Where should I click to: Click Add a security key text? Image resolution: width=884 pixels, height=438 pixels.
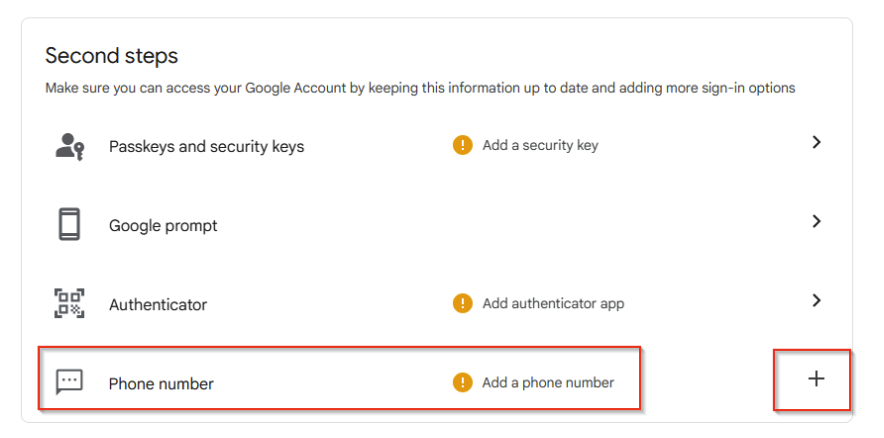click(540, 145)
